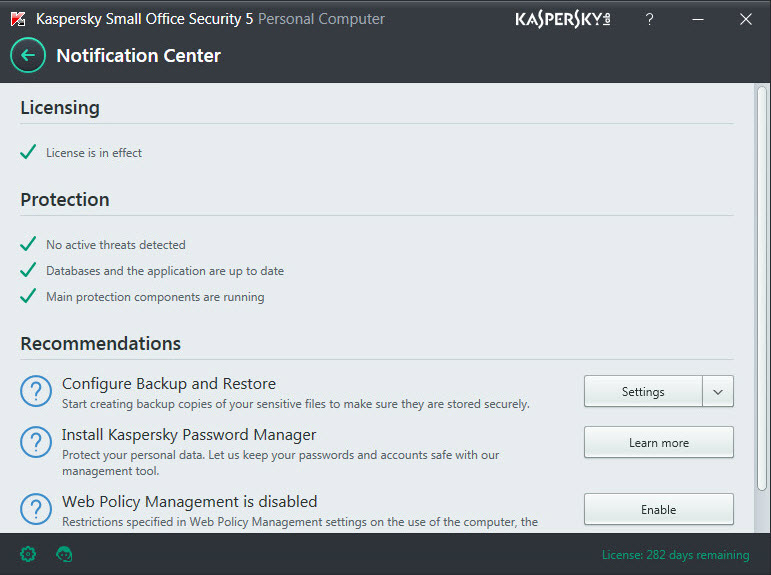Click the checkmark beside Databases and the application
Screen dimensions: 771x575
(28, 270)
